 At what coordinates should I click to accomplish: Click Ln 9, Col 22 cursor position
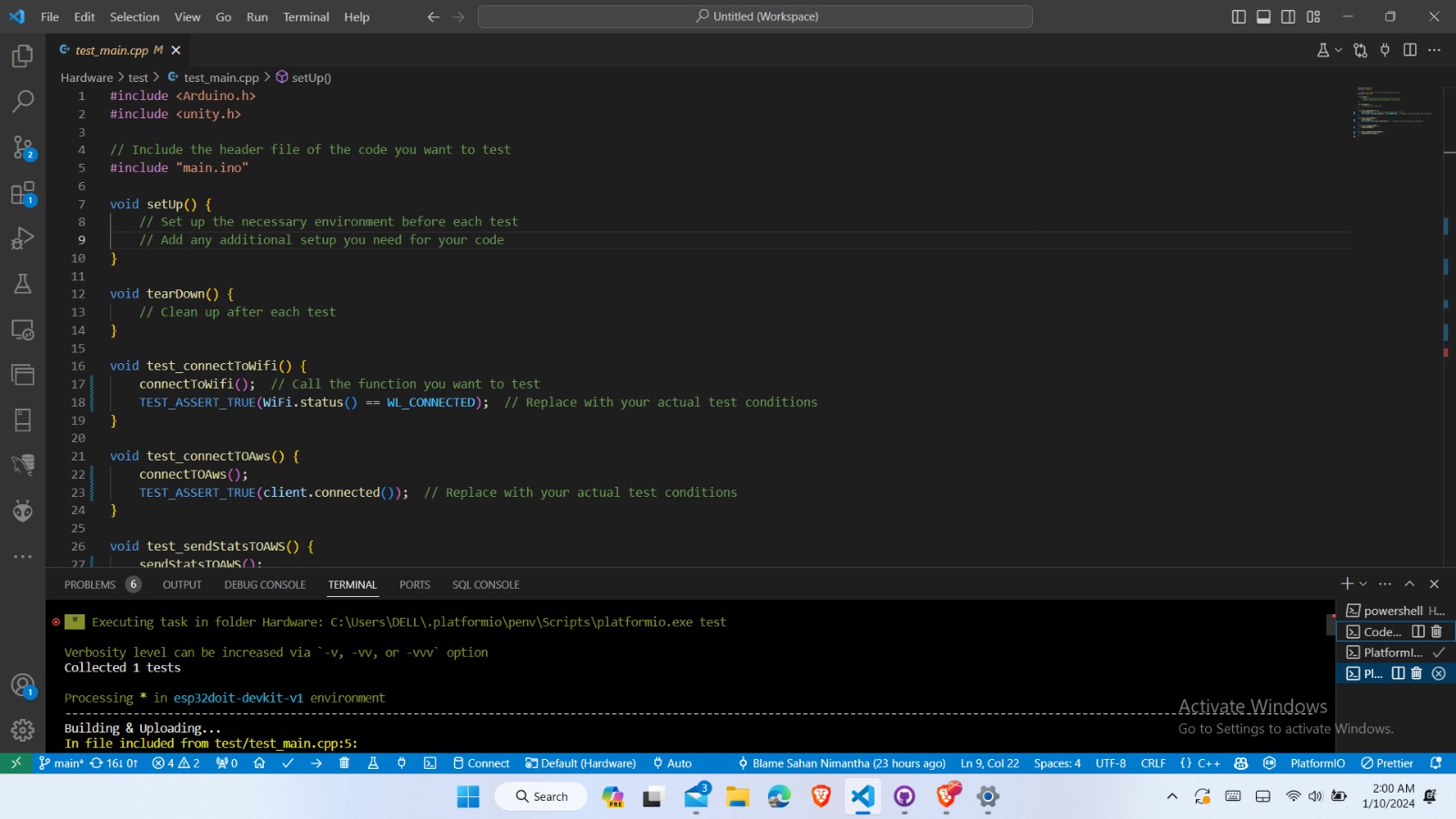(990, 763)
